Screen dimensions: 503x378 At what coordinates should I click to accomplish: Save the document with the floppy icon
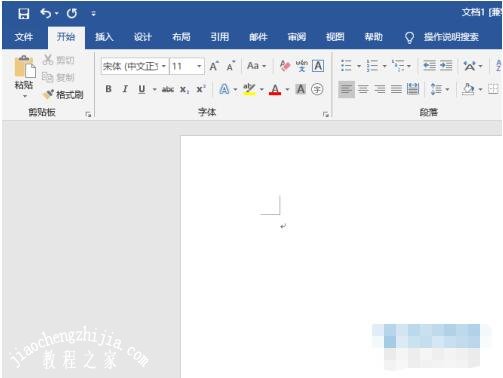(24, 14)
